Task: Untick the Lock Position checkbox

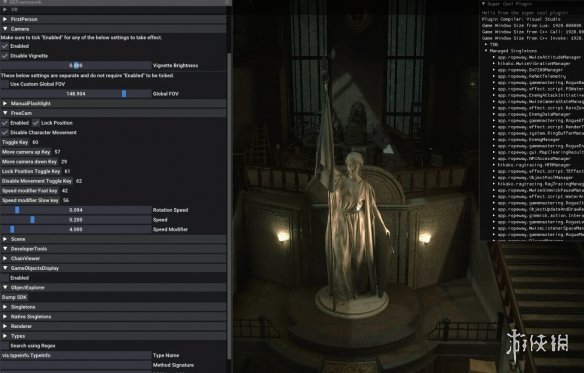Action: [x=36, y=123]
